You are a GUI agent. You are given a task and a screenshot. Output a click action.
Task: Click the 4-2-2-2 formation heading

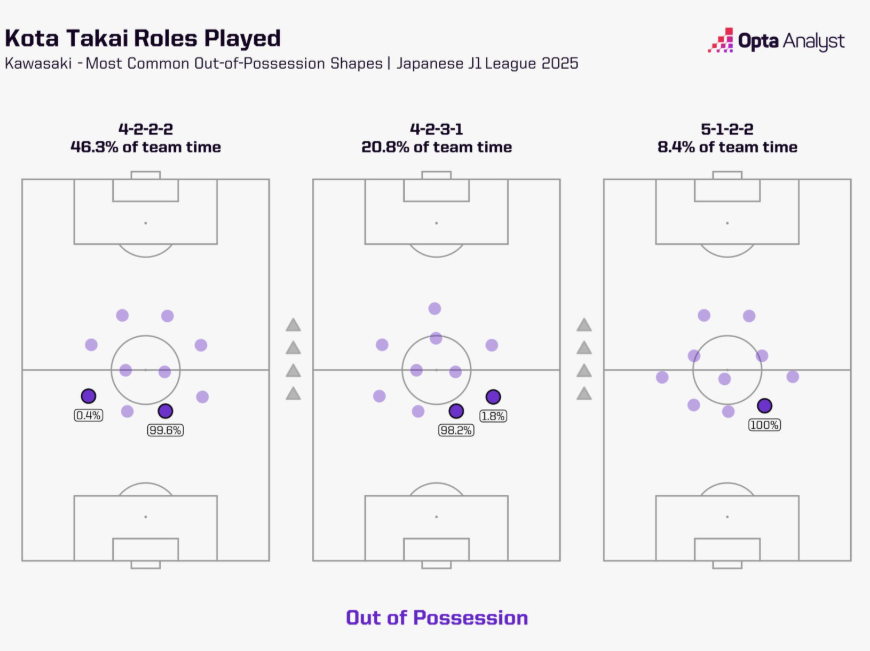[146, 129]
